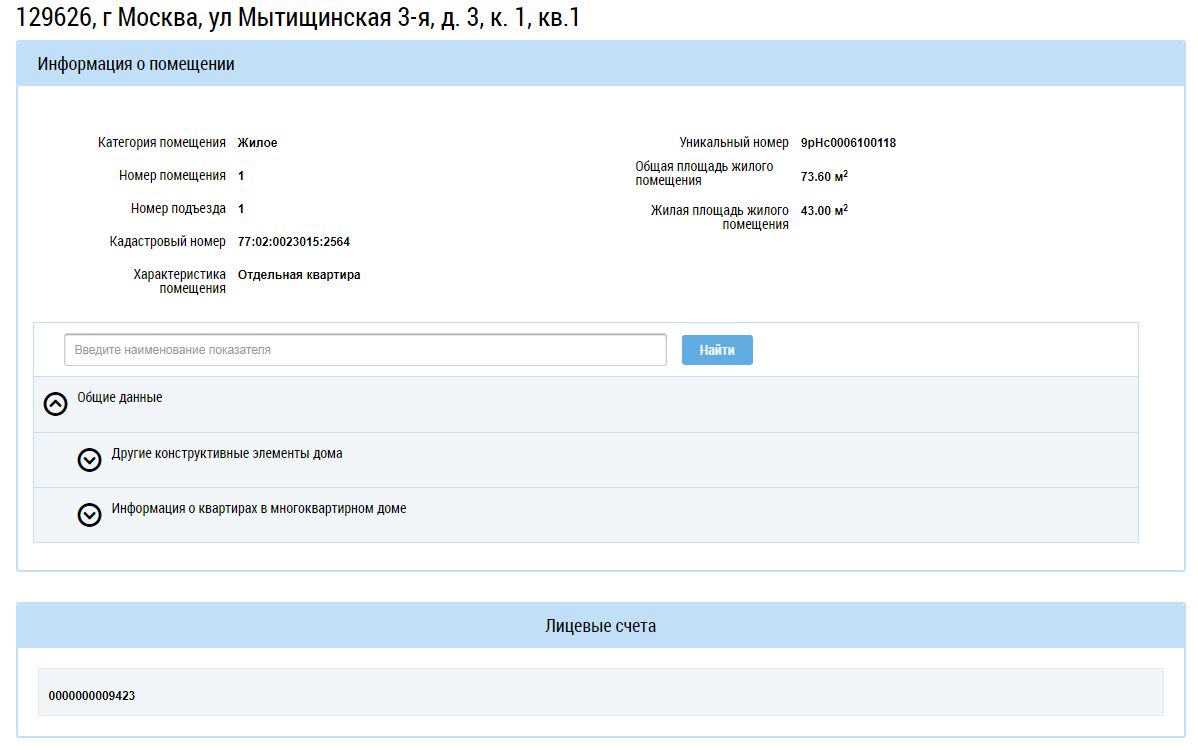The image size is (1198, 750).
Task: Click living area value 43.00 м²
Action: tap(824, 210)
